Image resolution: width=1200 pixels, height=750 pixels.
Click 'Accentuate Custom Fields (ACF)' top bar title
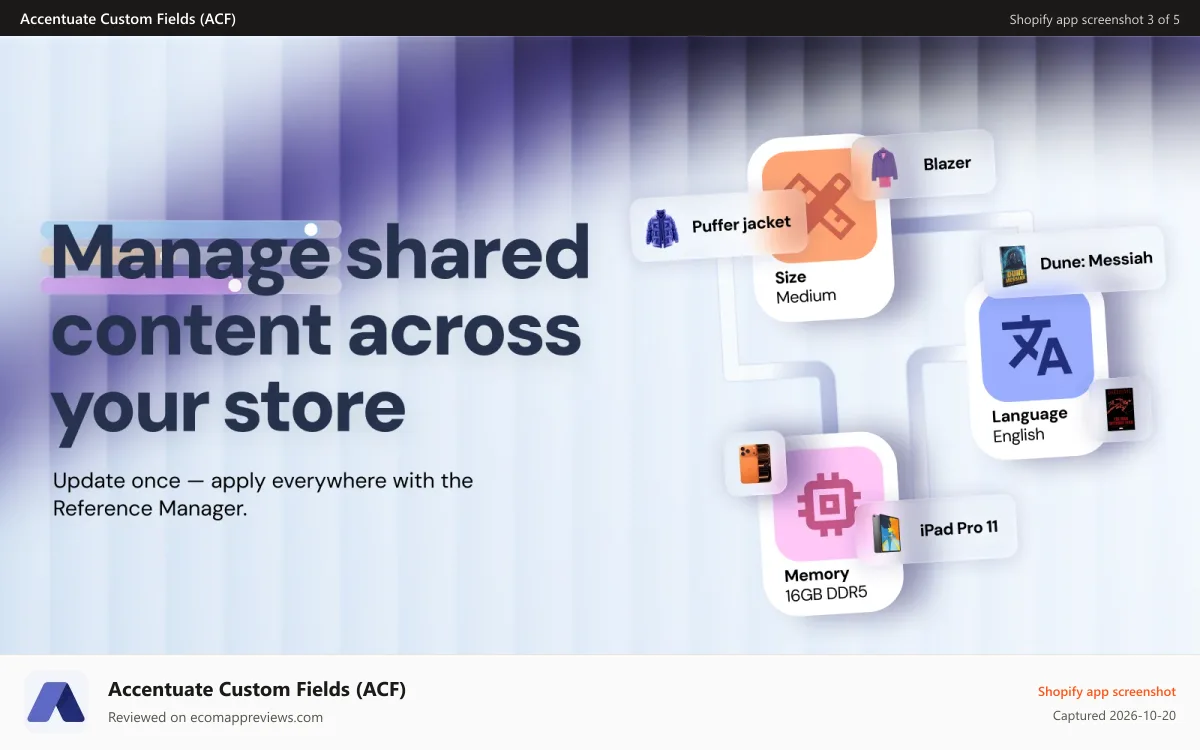click(x=128, y=19)
